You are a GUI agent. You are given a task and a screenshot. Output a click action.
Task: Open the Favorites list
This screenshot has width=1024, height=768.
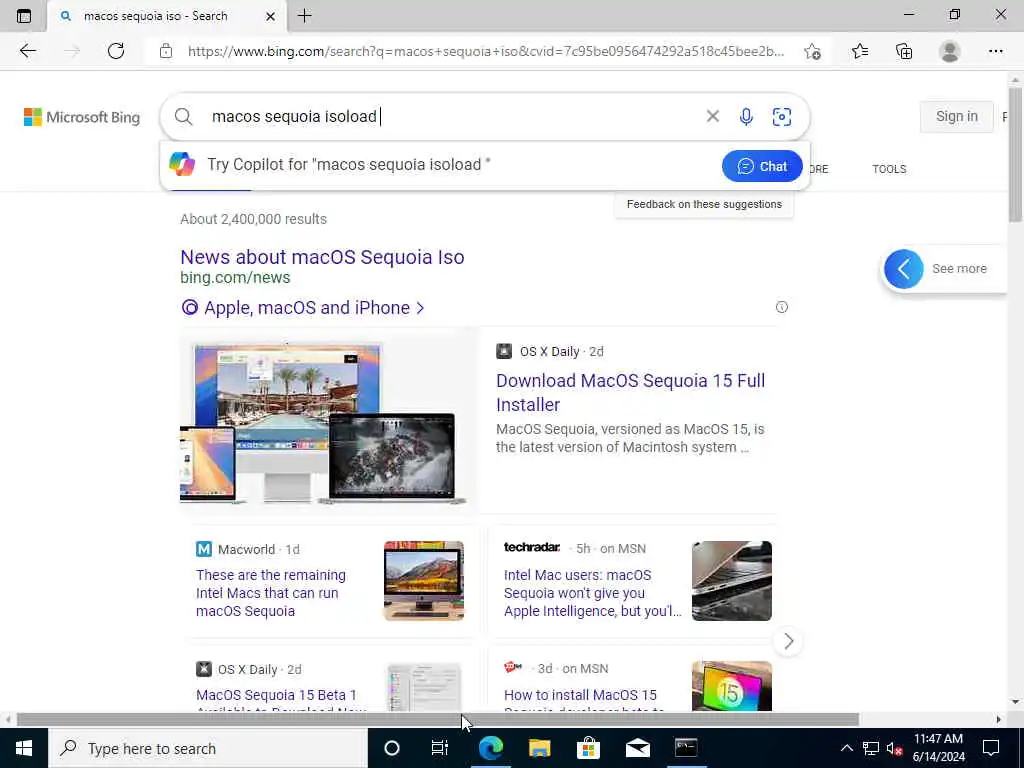(860, 51)
